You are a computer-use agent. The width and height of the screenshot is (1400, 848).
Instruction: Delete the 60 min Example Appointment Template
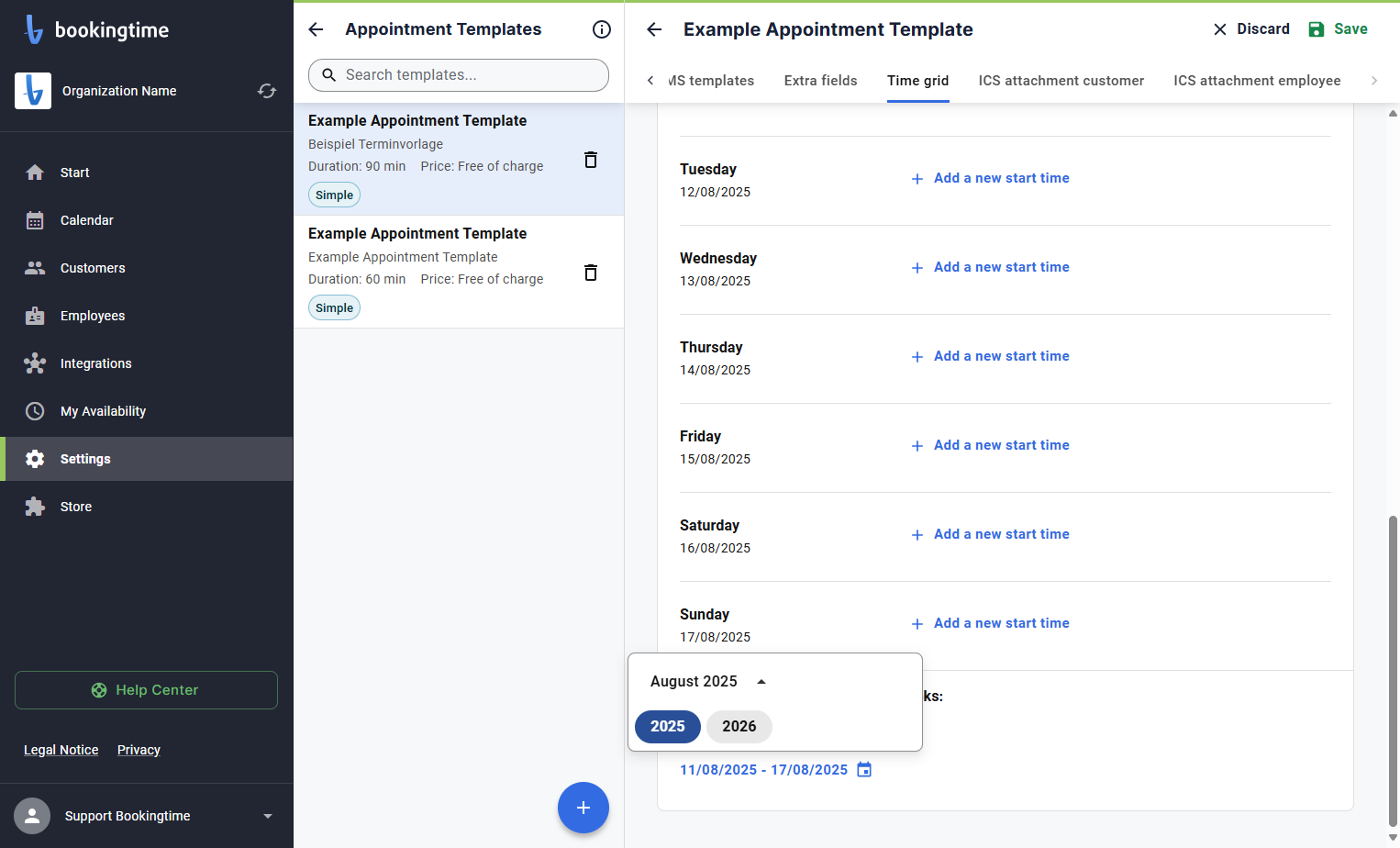[x=591, y=273]
